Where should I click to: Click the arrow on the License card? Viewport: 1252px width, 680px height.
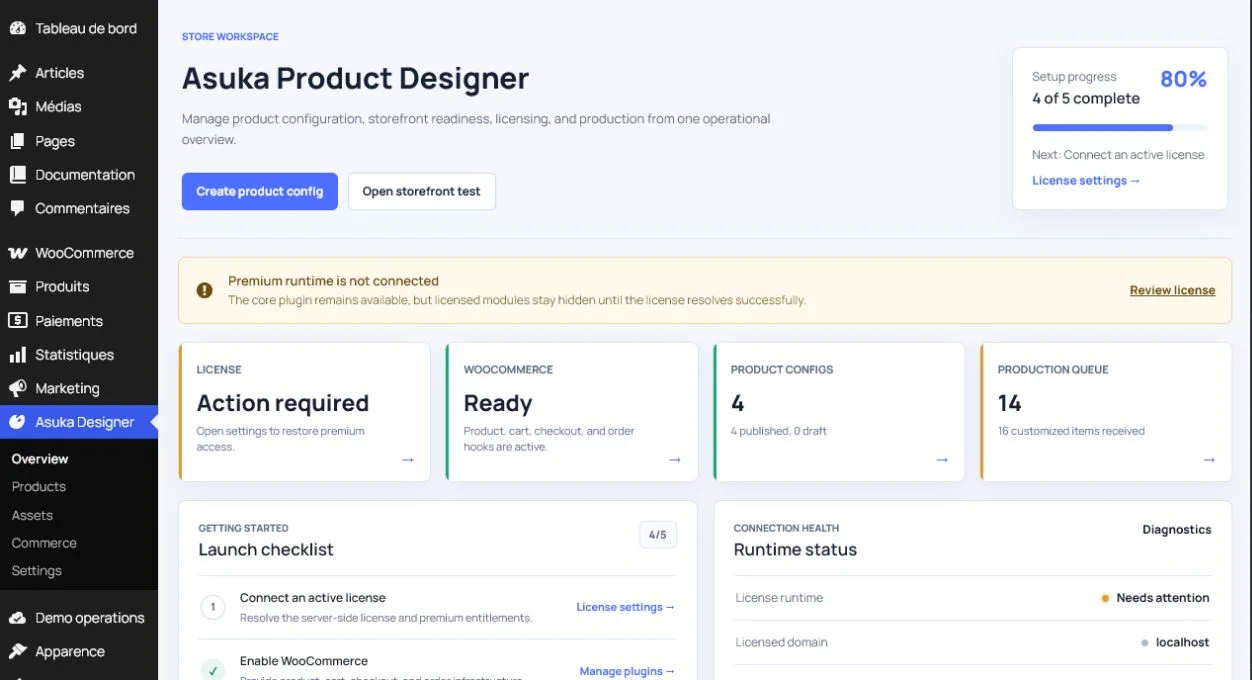[x=408, y=460]
